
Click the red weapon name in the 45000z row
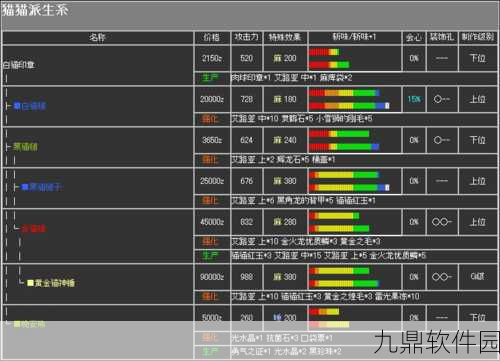click(x=33, y=228)
